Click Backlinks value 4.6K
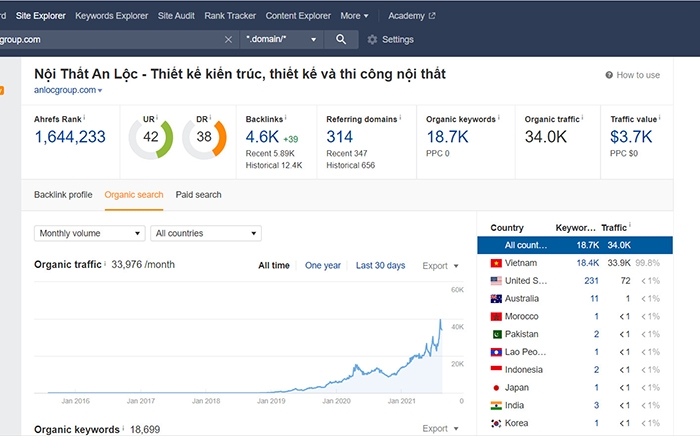Screen dimensions: 700x436 [262, 137]
